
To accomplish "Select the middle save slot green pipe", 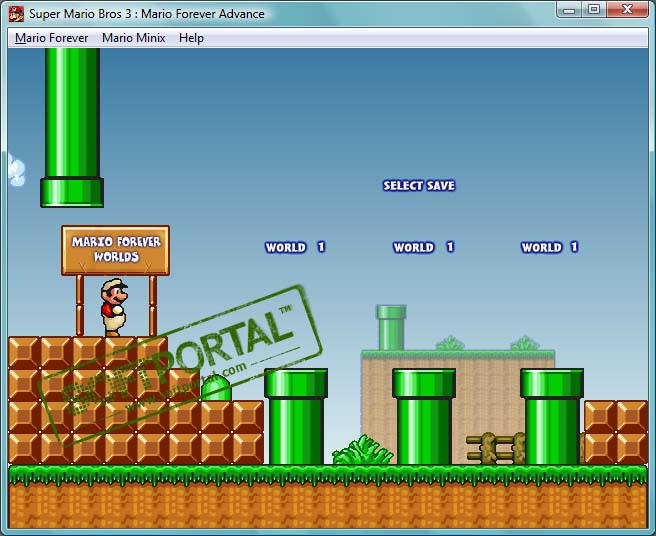I will (x=424, y=416).
